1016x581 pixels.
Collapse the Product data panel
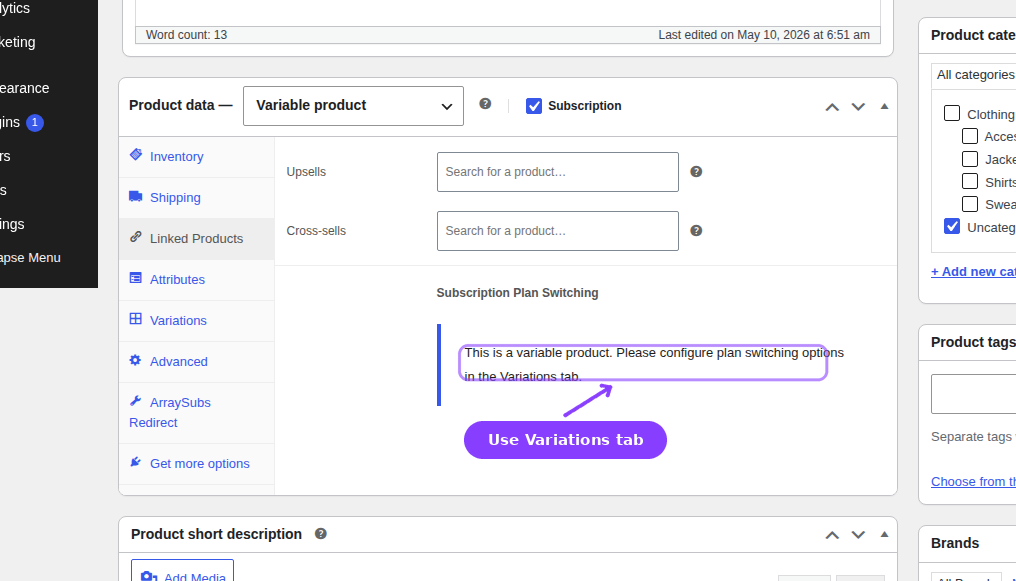pyautogui.click(x=884, y=106)
